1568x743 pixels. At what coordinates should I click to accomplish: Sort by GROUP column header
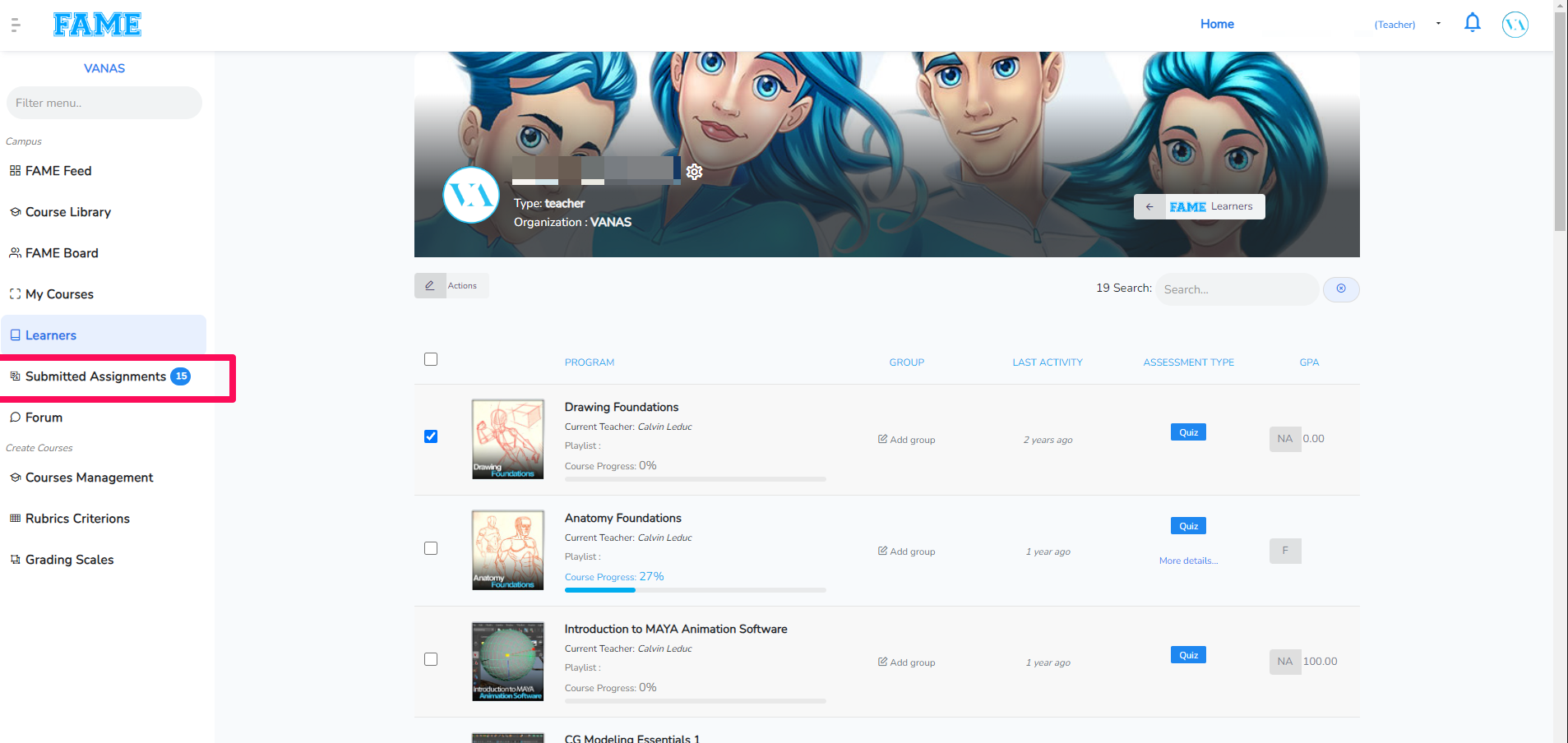[x=907, y=362]
